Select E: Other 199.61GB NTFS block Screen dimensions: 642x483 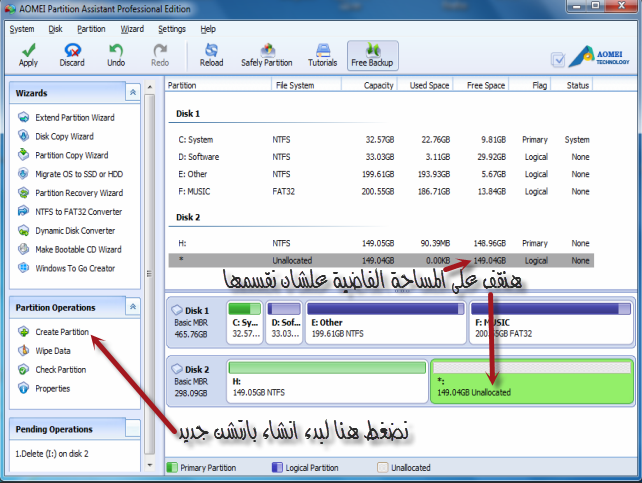pyautogui.click(x=386, y=323)
